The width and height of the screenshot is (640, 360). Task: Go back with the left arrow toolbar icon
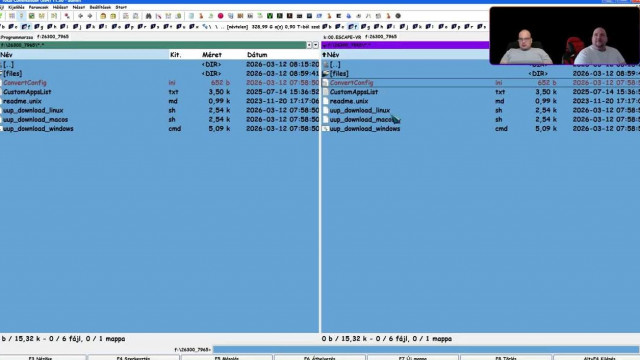[x=80, y=16]
